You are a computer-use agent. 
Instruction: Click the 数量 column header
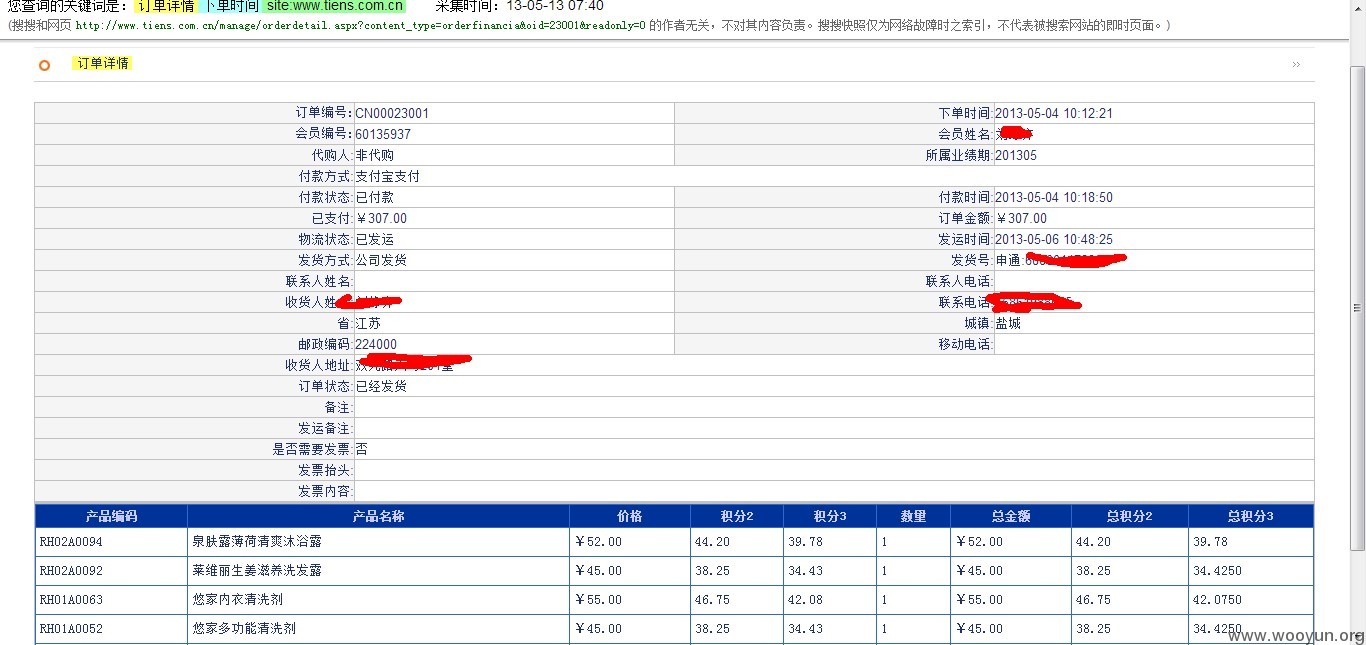click(913, 517)
